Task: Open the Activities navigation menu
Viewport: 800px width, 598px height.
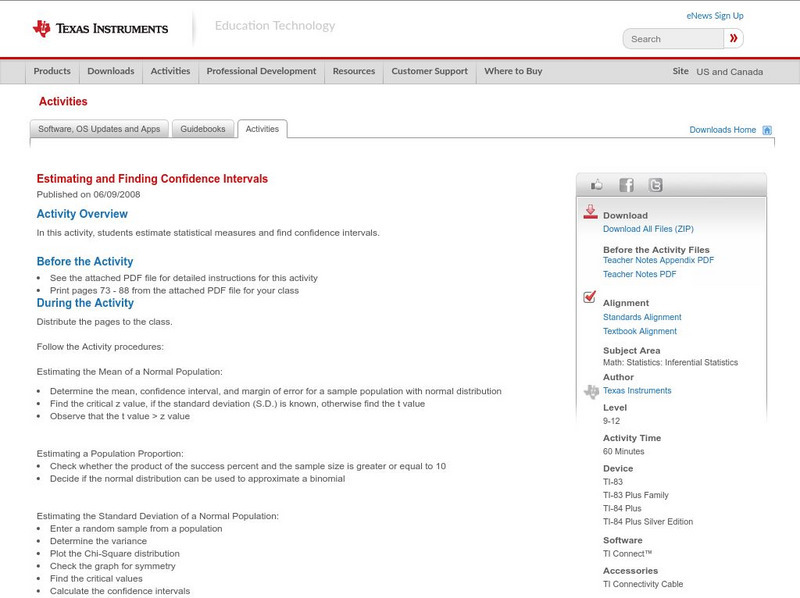Action: (170, 71)
